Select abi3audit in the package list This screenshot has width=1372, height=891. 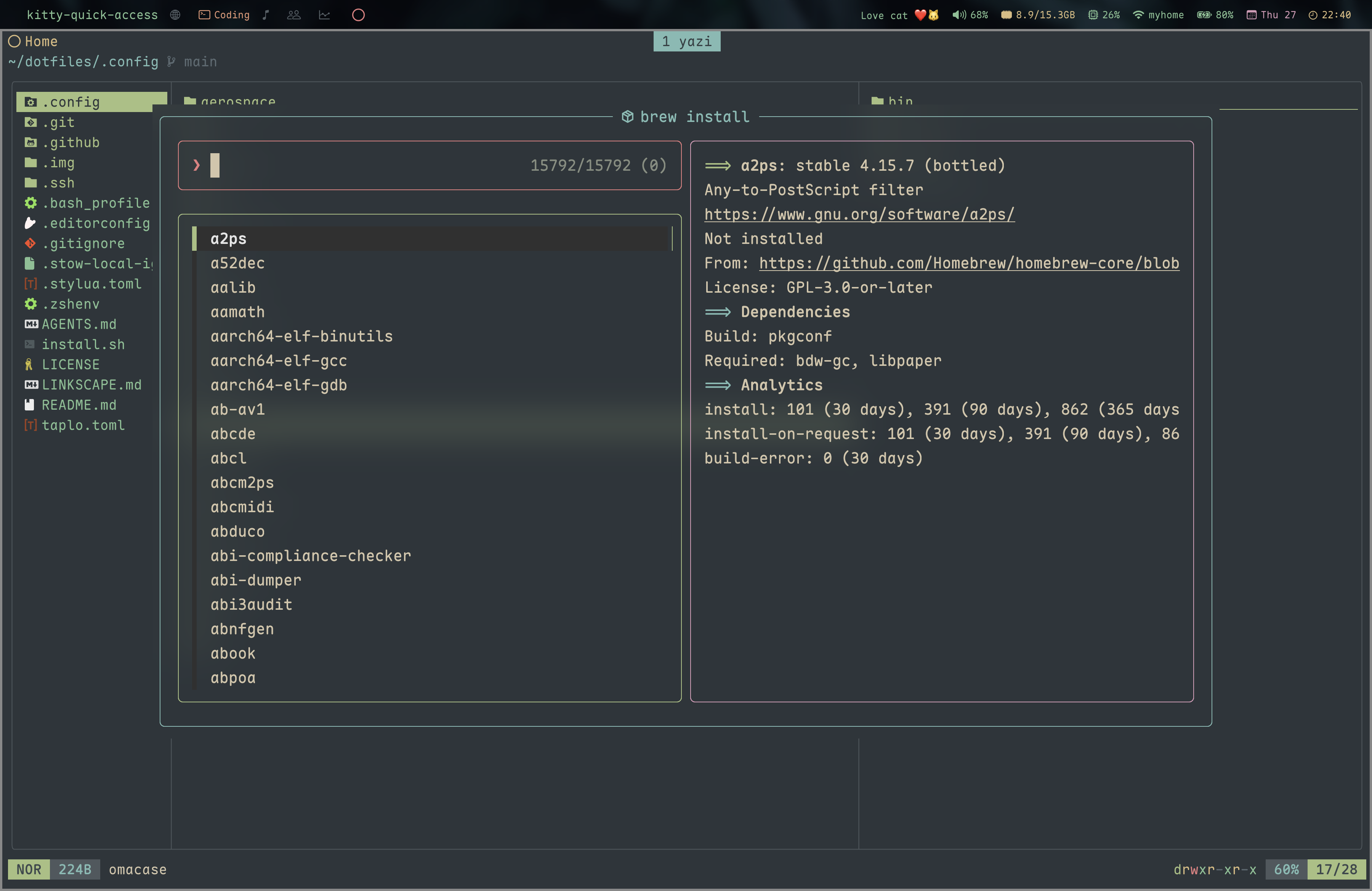[251, 604]
